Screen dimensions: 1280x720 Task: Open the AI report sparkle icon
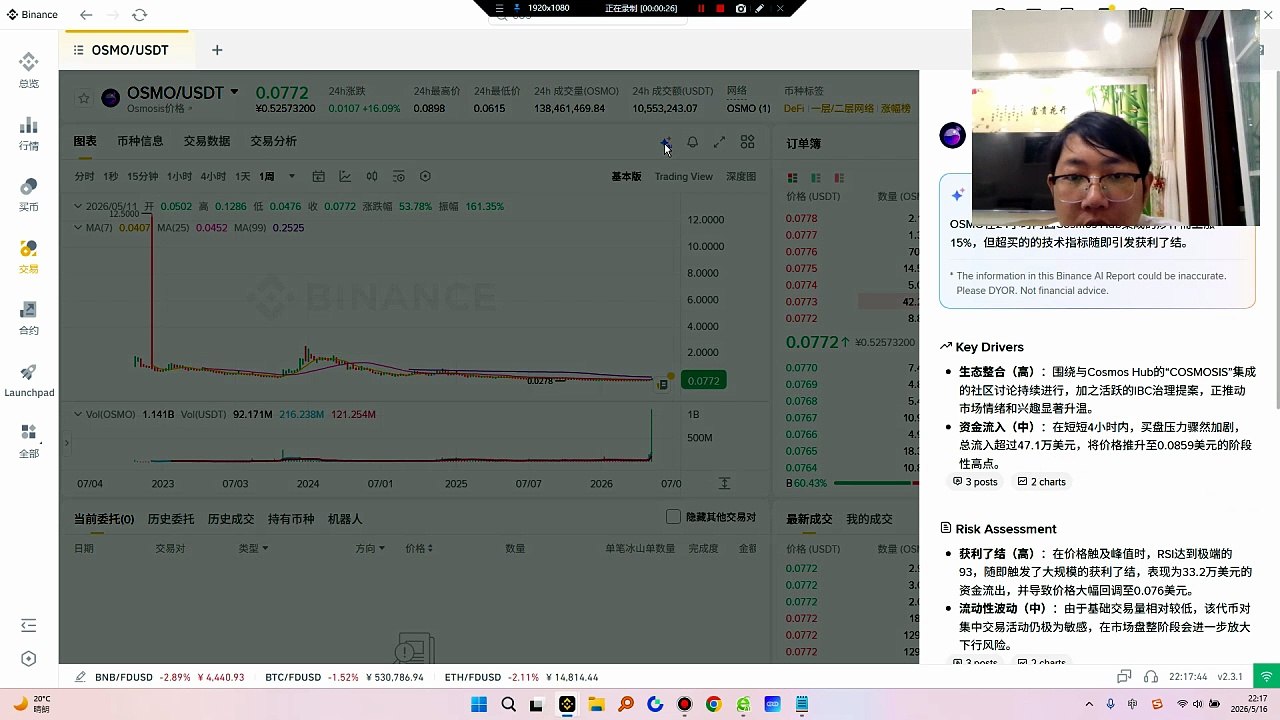[x=665, y=143]
